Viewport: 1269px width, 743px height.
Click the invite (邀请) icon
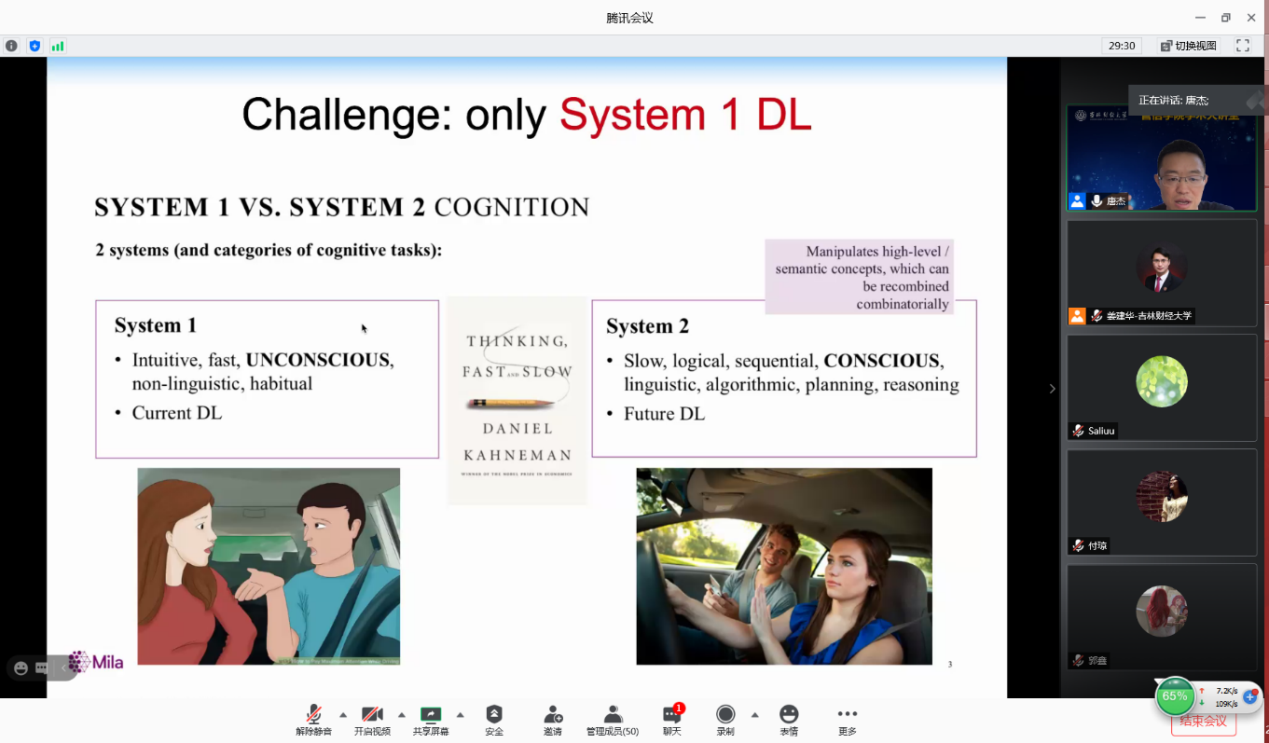(x=552, y=719)
